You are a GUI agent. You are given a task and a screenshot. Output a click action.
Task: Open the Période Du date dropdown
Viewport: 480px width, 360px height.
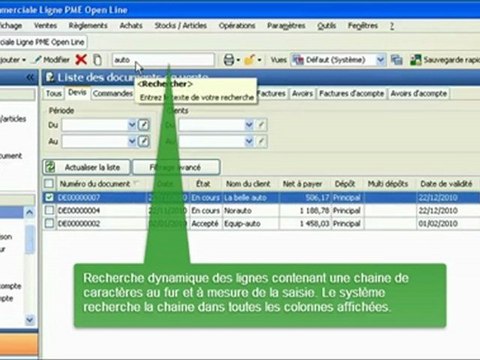(x=132, y=125)
